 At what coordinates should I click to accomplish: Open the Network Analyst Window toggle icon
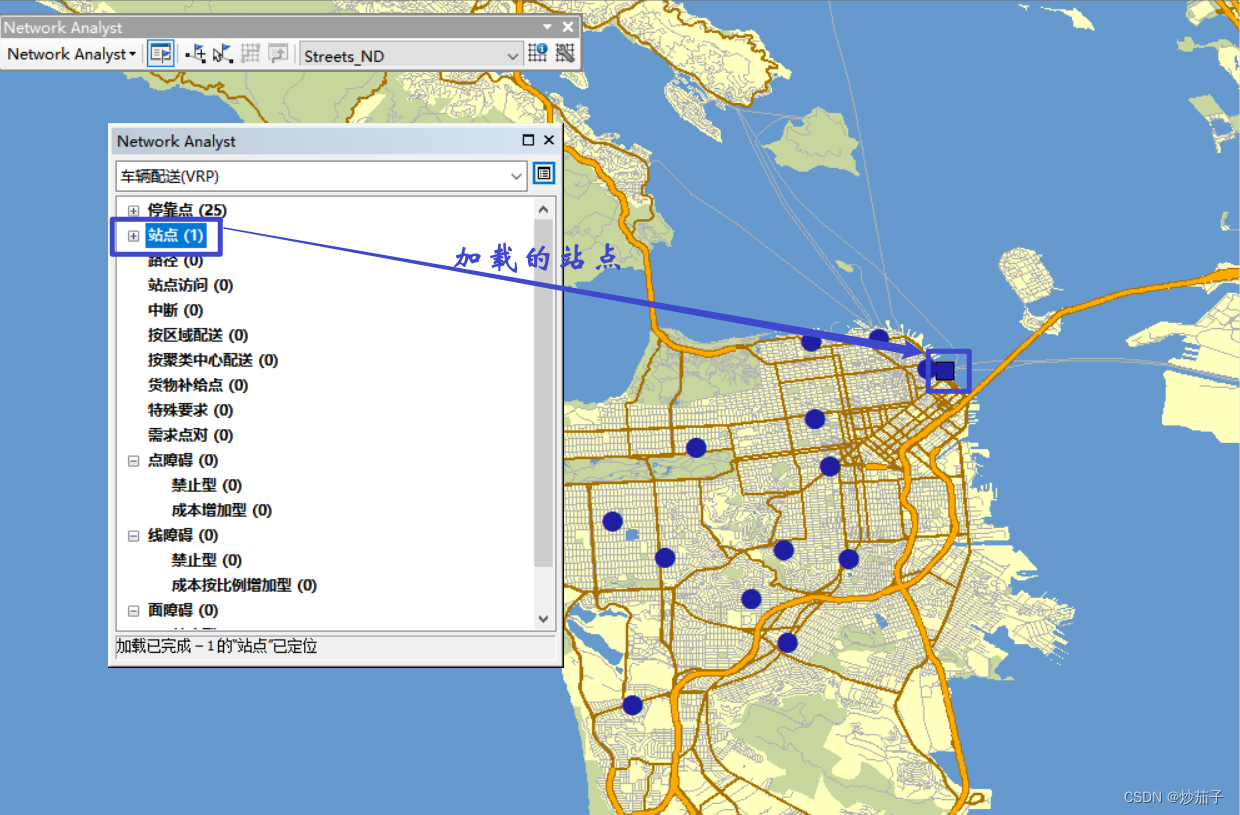[160, 53]
